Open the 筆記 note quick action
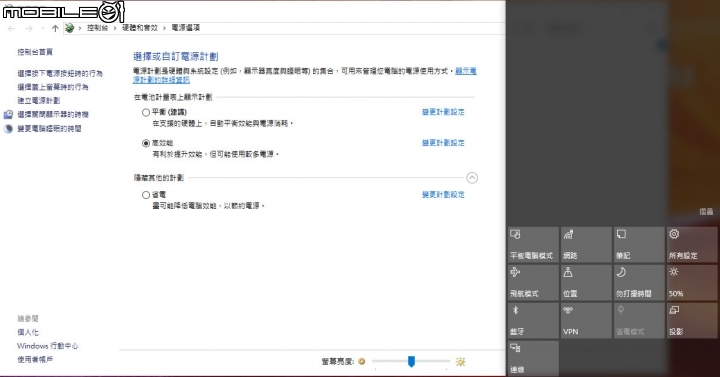This screenshot has width=720, height=377. [639, 245]
